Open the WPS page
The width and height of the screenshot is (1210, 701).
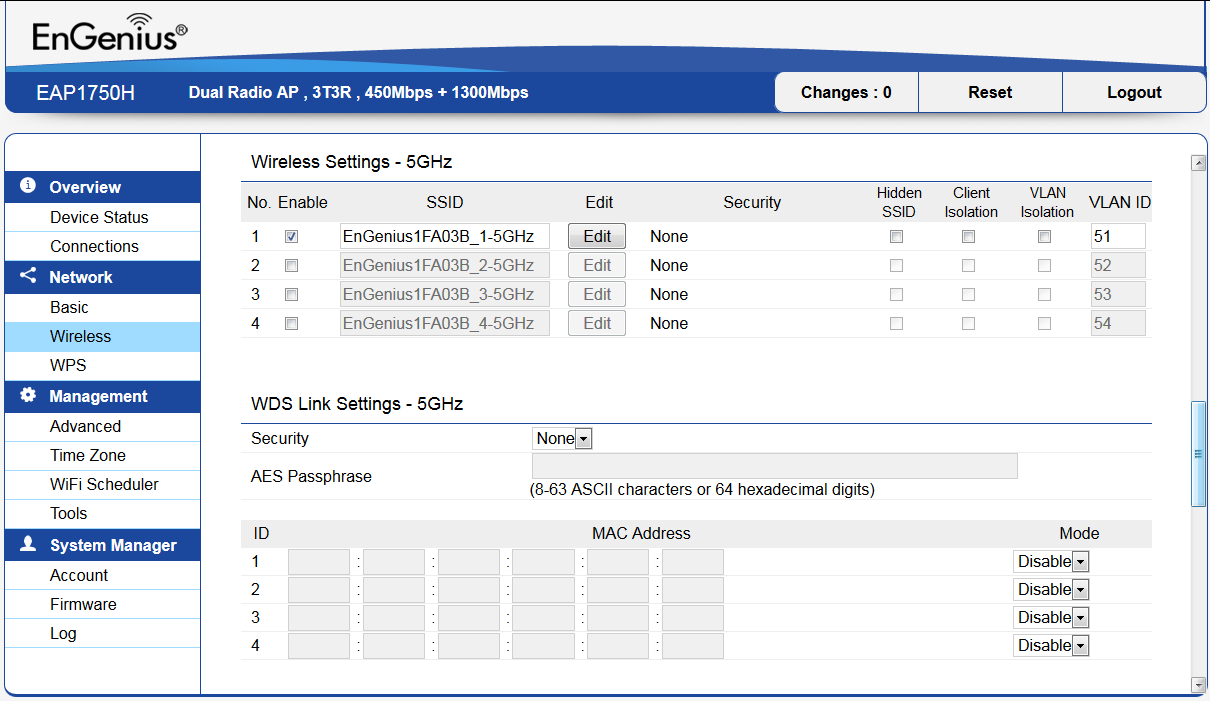[x=68, y=365]
